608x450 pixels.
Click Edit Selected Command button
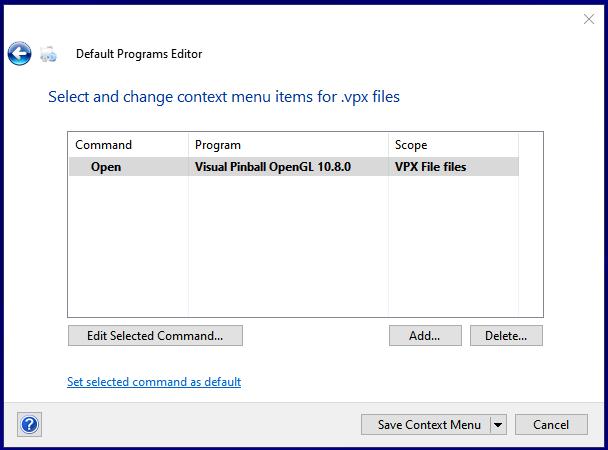(155, 336)
